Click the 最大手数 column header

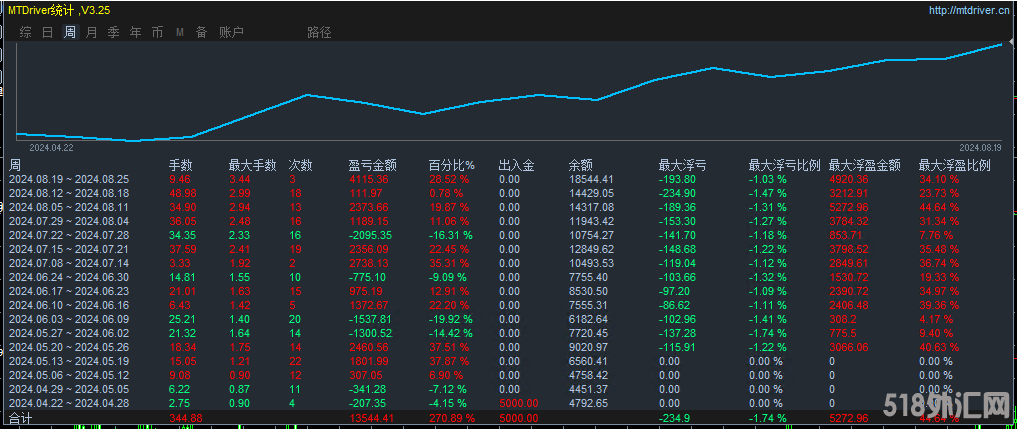pos(253,165)
